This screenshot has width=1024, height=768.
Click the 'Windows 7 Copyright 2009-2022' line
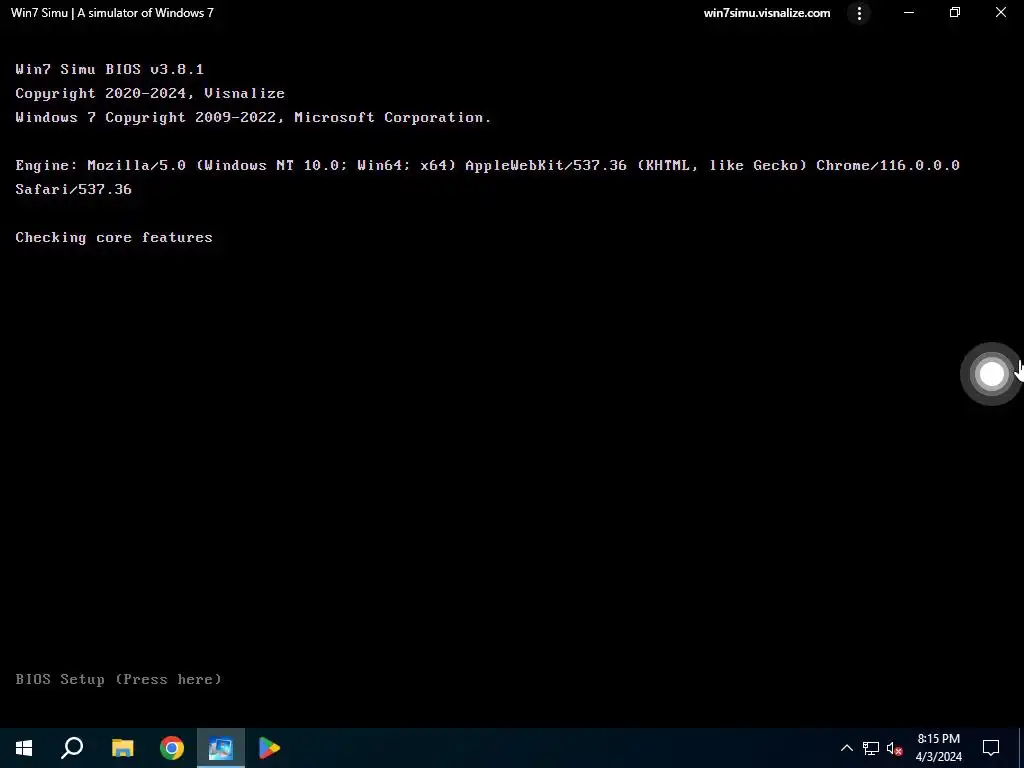253,118
